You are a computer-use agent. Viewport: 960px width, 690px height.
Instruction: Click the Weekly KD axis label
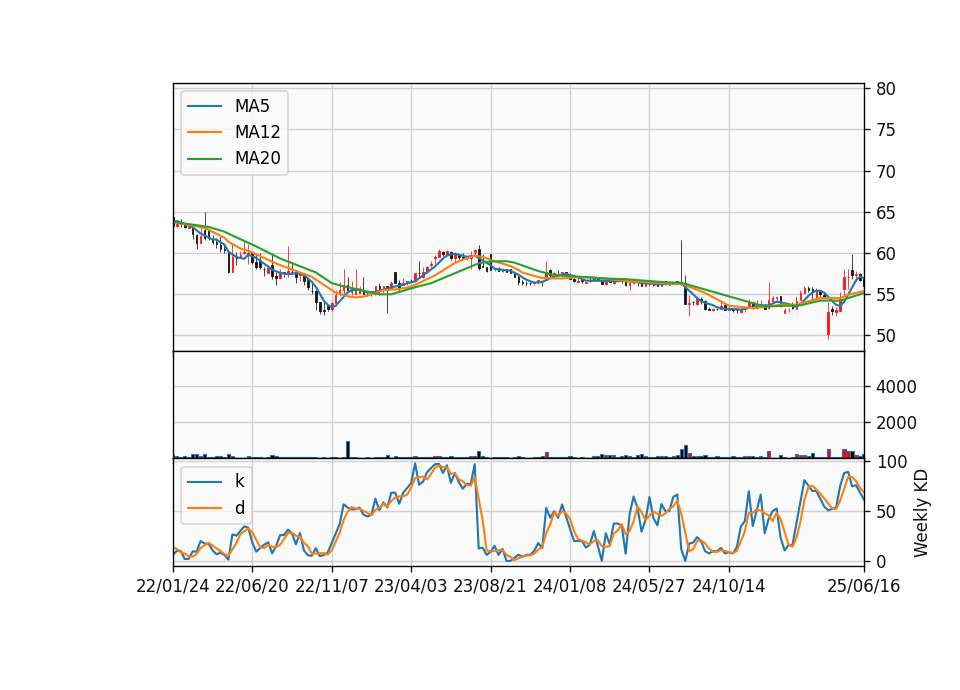click(x=920, y=513)
